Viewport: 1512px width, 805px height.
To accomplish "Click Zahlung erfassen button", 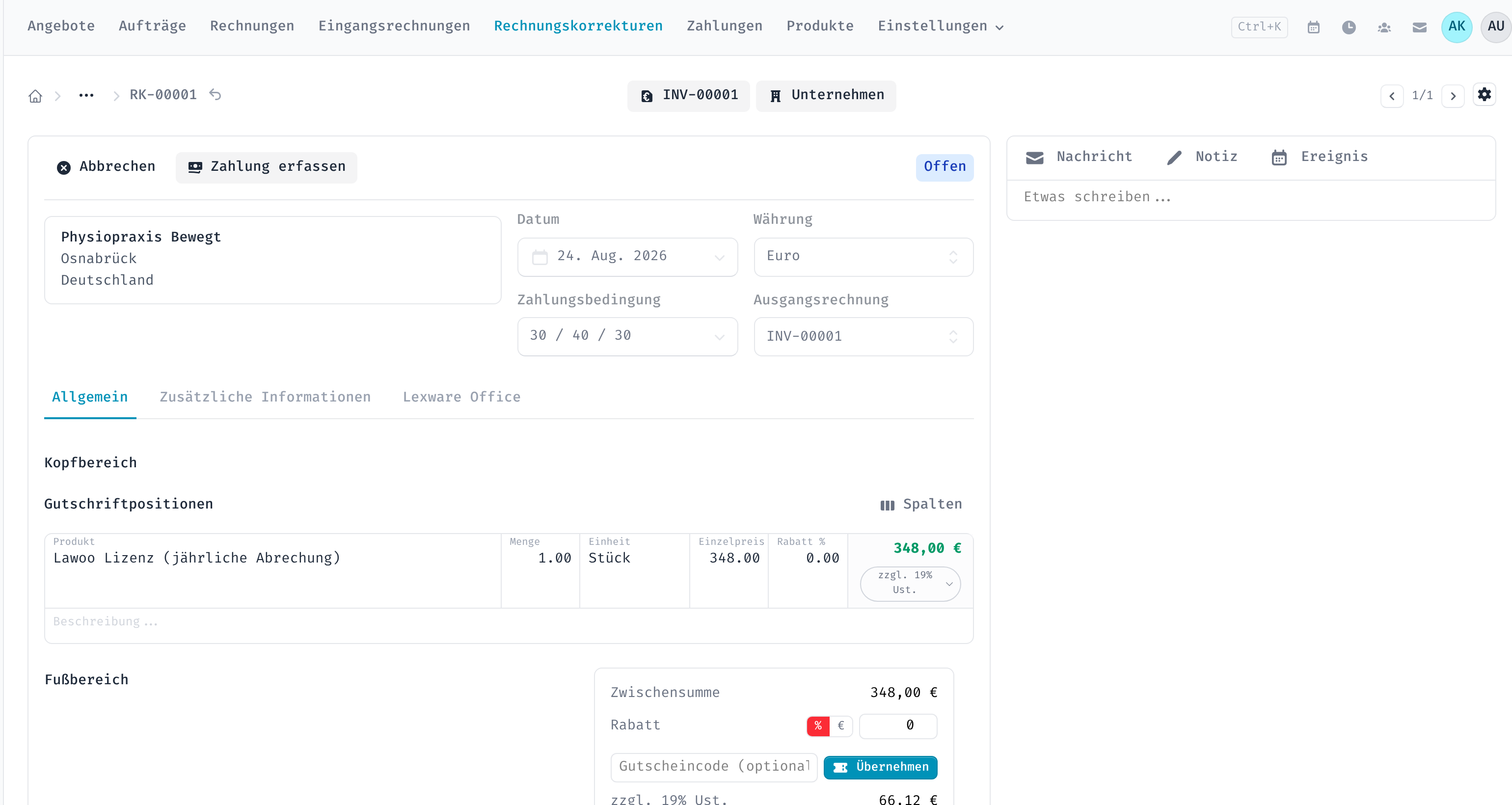I will pos(267,167).
